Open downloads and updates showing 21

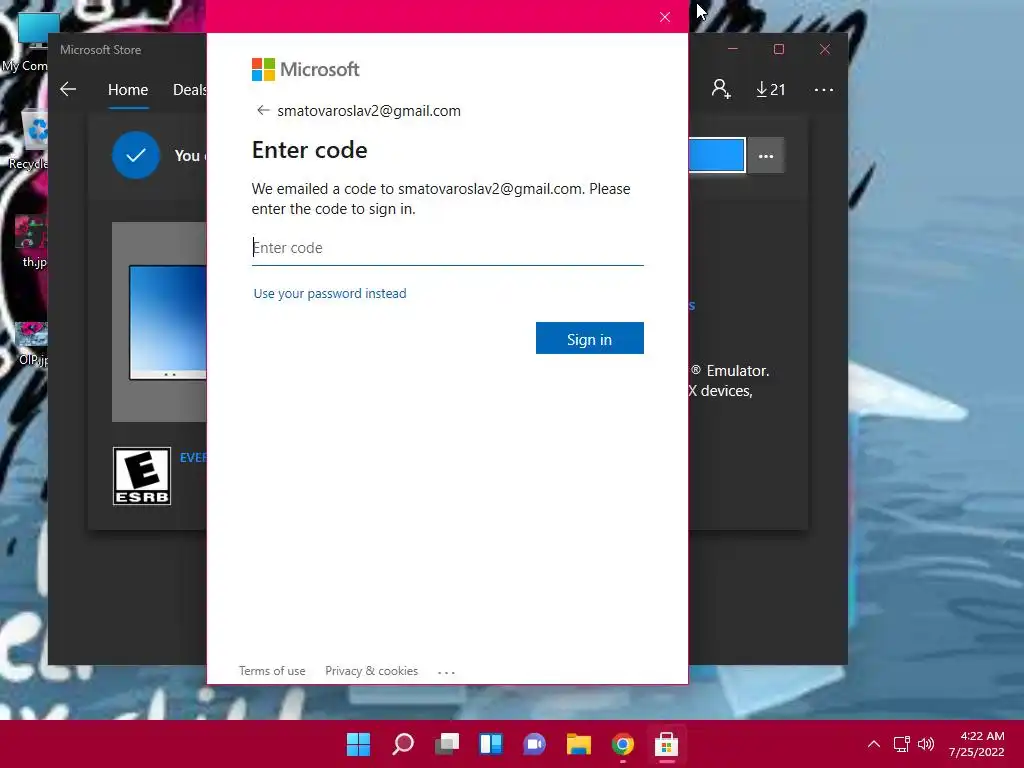click(x=771, y=89)
